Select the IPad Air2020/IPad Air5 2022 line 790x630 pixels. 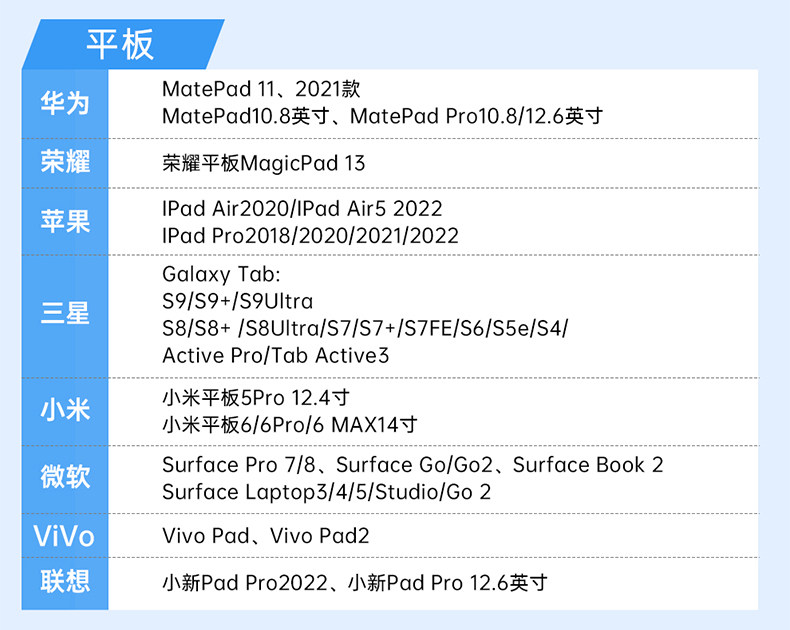tap(302, 209)
